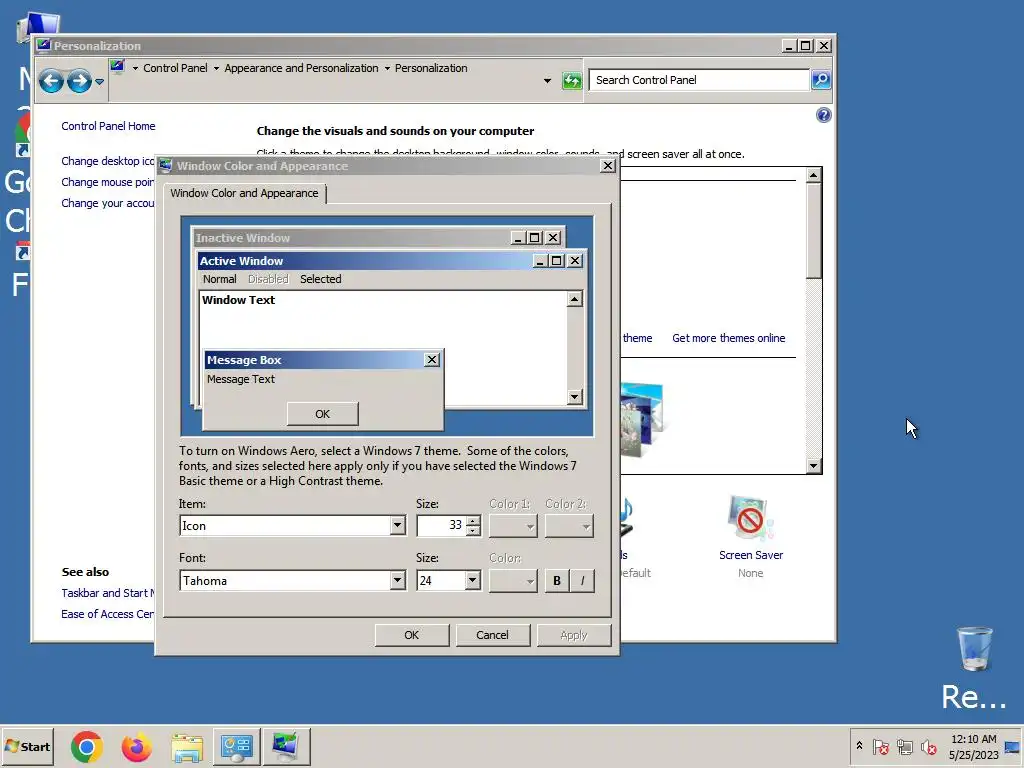
Task: Click the preview window scrollbar up arrow
Action: [x=575, y=299]
